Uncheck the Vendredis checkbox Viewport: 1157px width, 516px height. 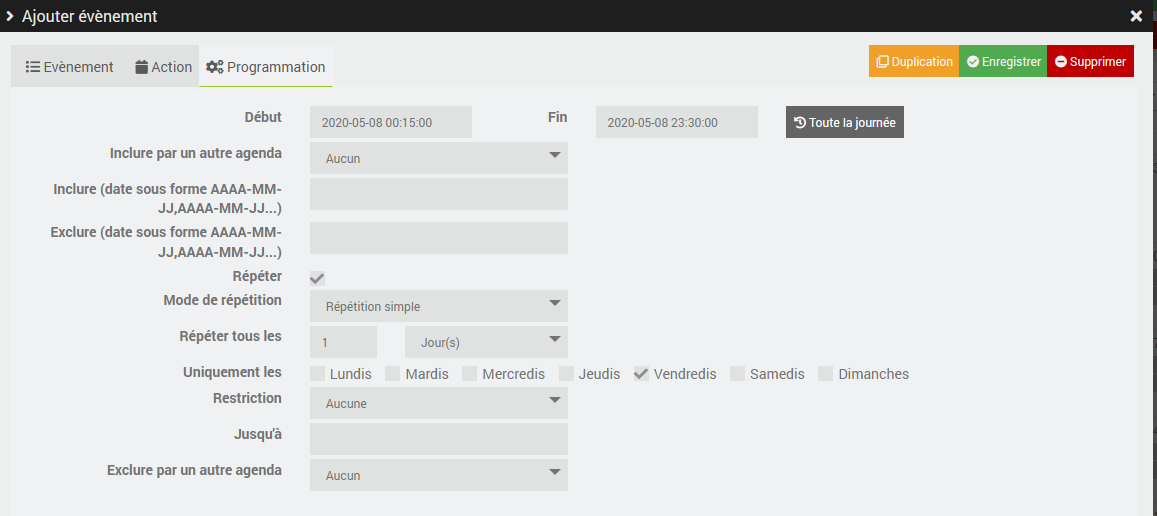pyautogui.click(x=641, y=374)
